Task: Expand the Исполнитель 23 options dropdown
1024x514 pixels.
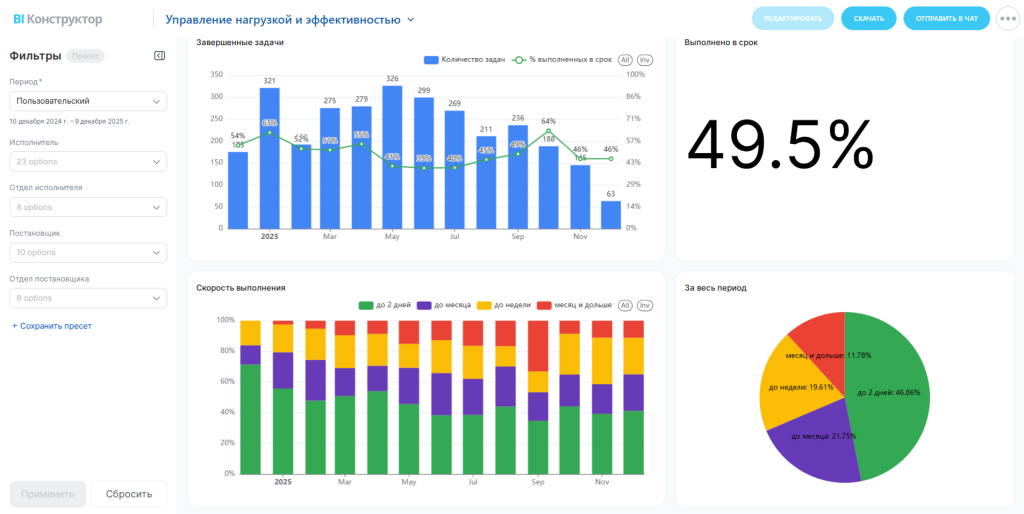Action: point(88,161)
